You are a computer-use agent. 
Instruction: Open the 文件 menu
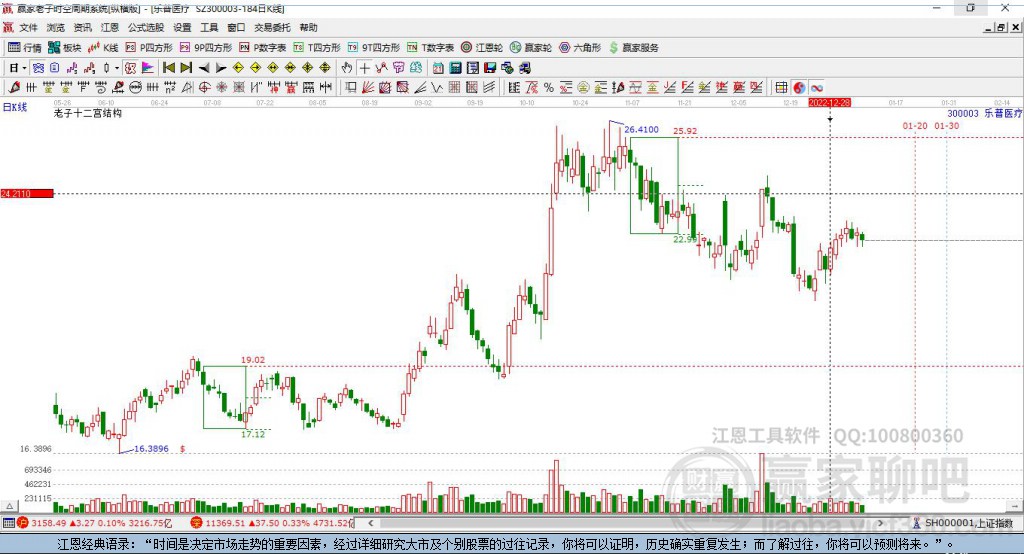[29, 27]
